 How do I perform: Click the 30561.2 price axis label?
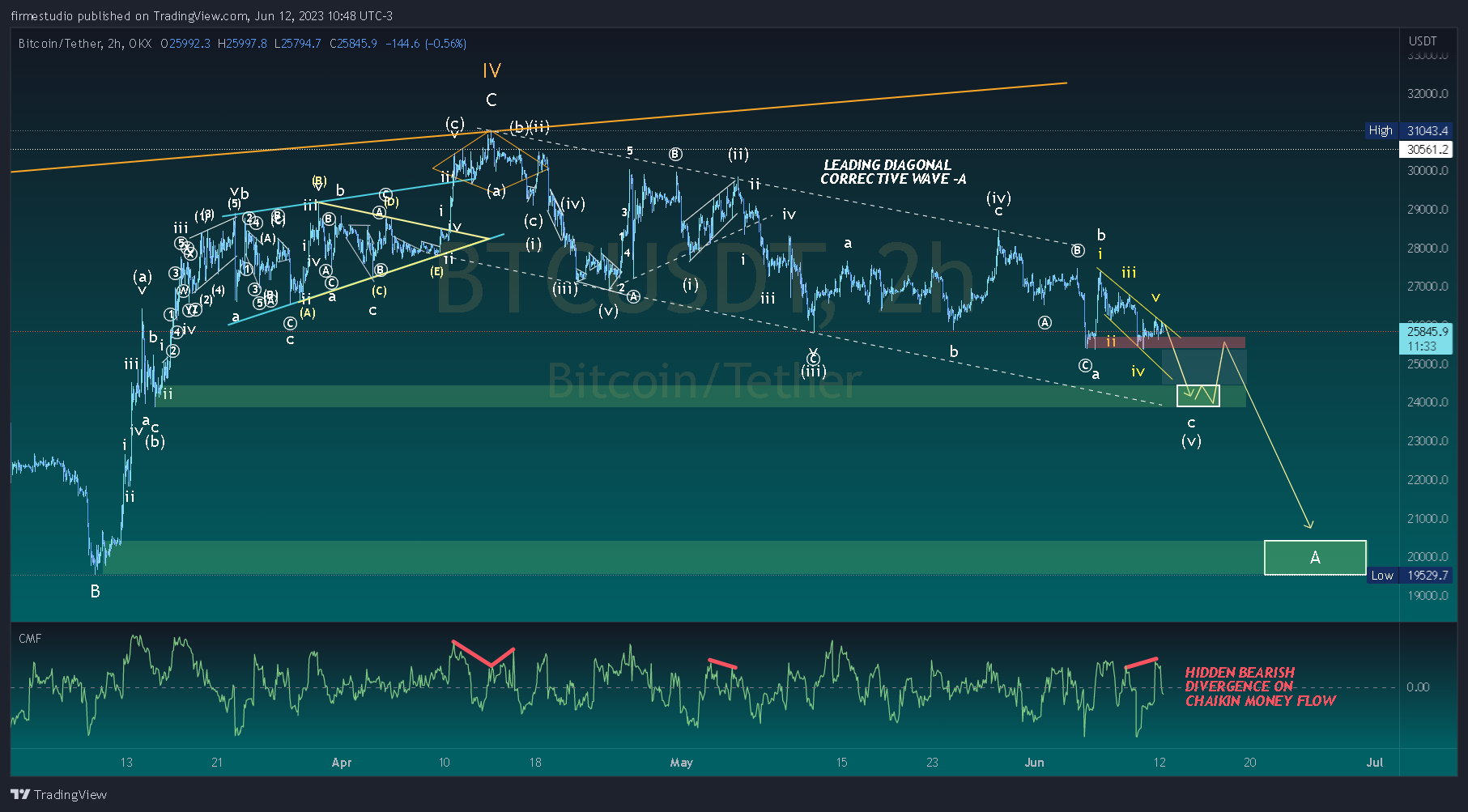tap(1426, 149)
